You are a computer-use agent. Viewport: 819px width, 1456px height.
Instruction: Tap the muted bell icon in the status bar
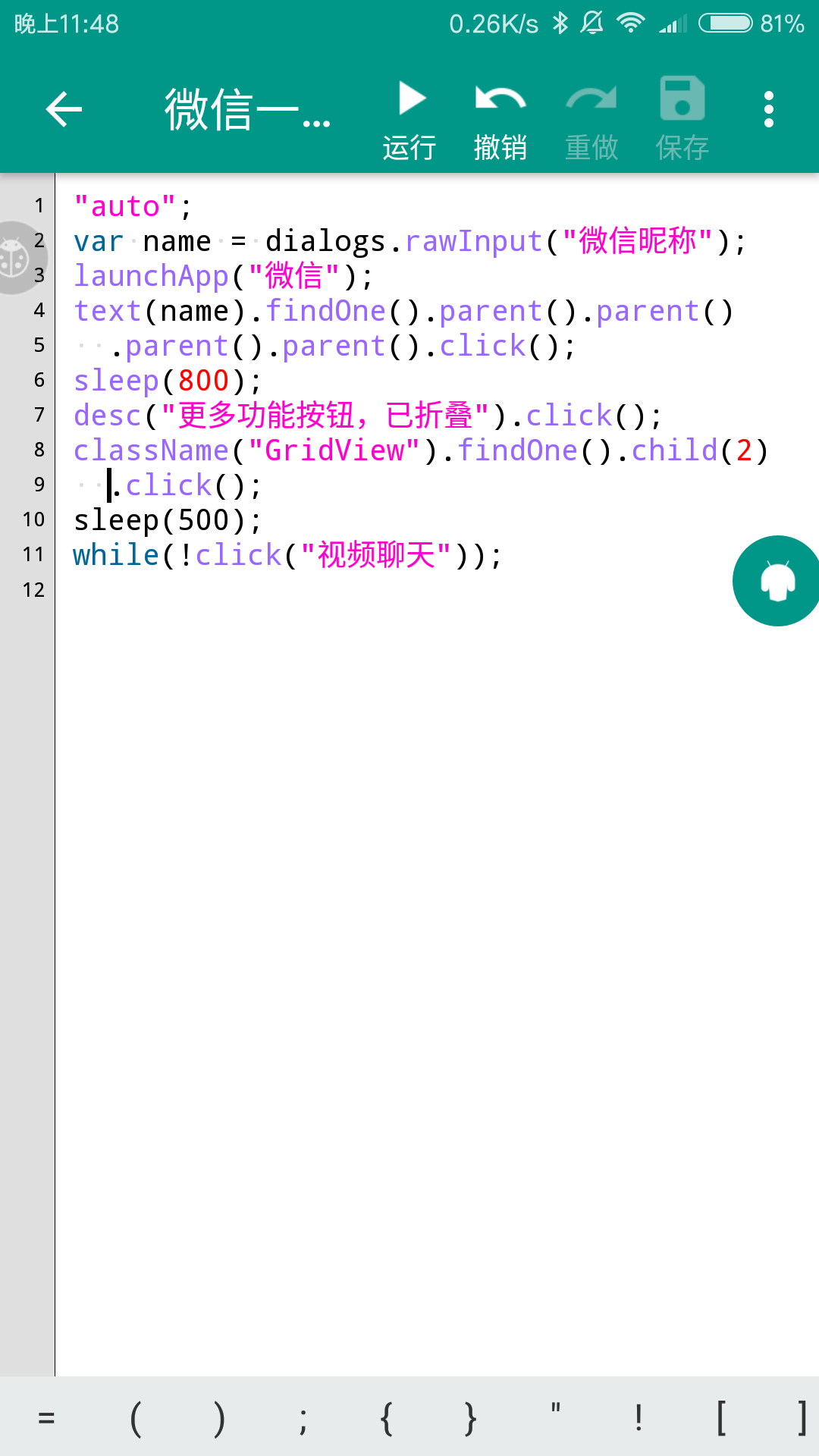pos(591,24)
